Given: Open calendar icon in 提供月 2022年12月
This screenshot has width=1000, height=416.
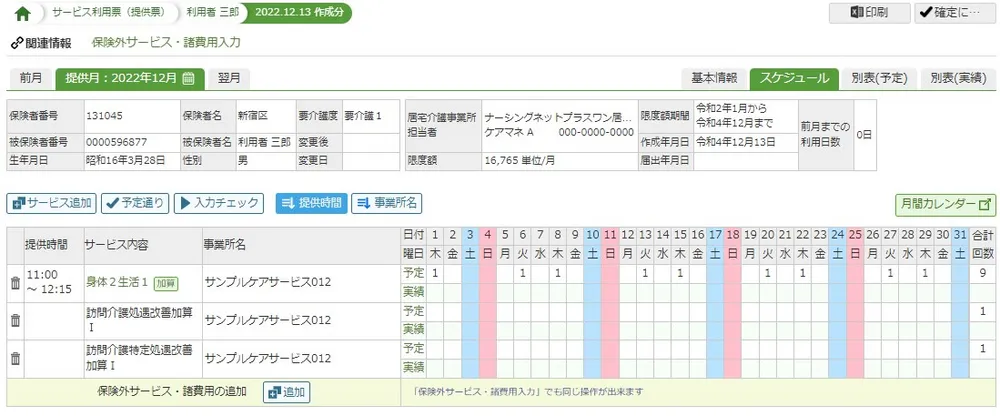Looking at the screenshot, I should 188,78.
